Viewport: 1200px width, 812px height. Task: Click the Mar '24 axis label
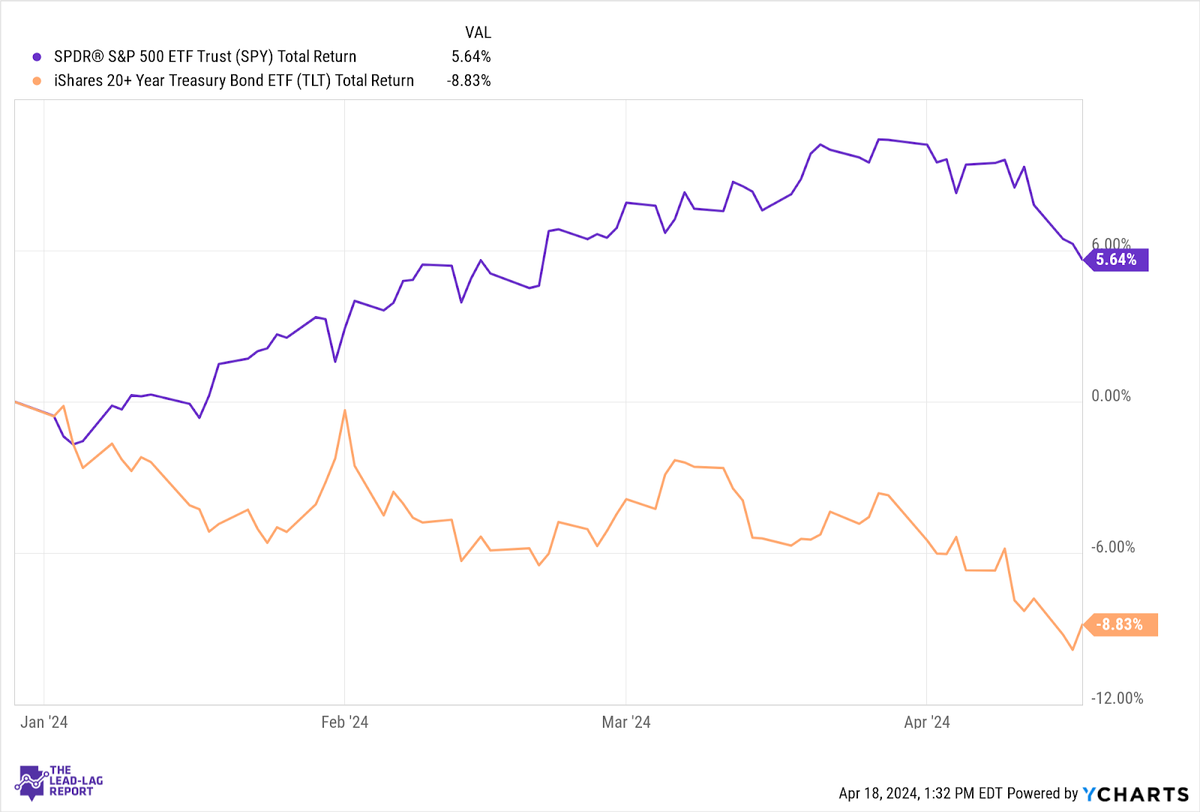coord(625,721)
